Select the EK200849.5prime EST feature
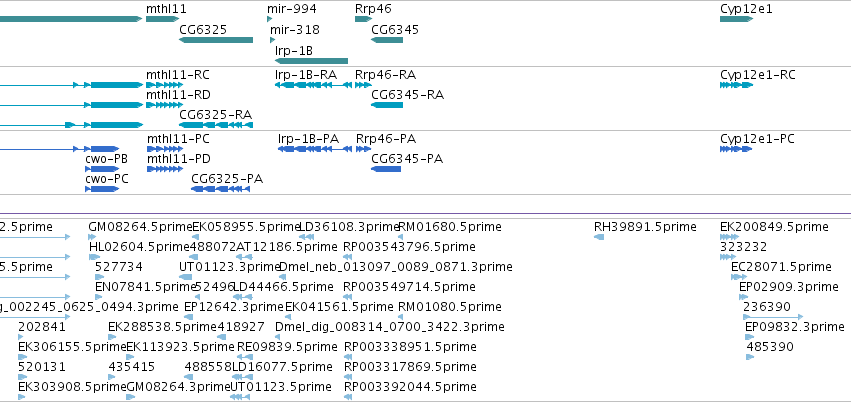Screen dimensions: 851x402 [729, 237]
